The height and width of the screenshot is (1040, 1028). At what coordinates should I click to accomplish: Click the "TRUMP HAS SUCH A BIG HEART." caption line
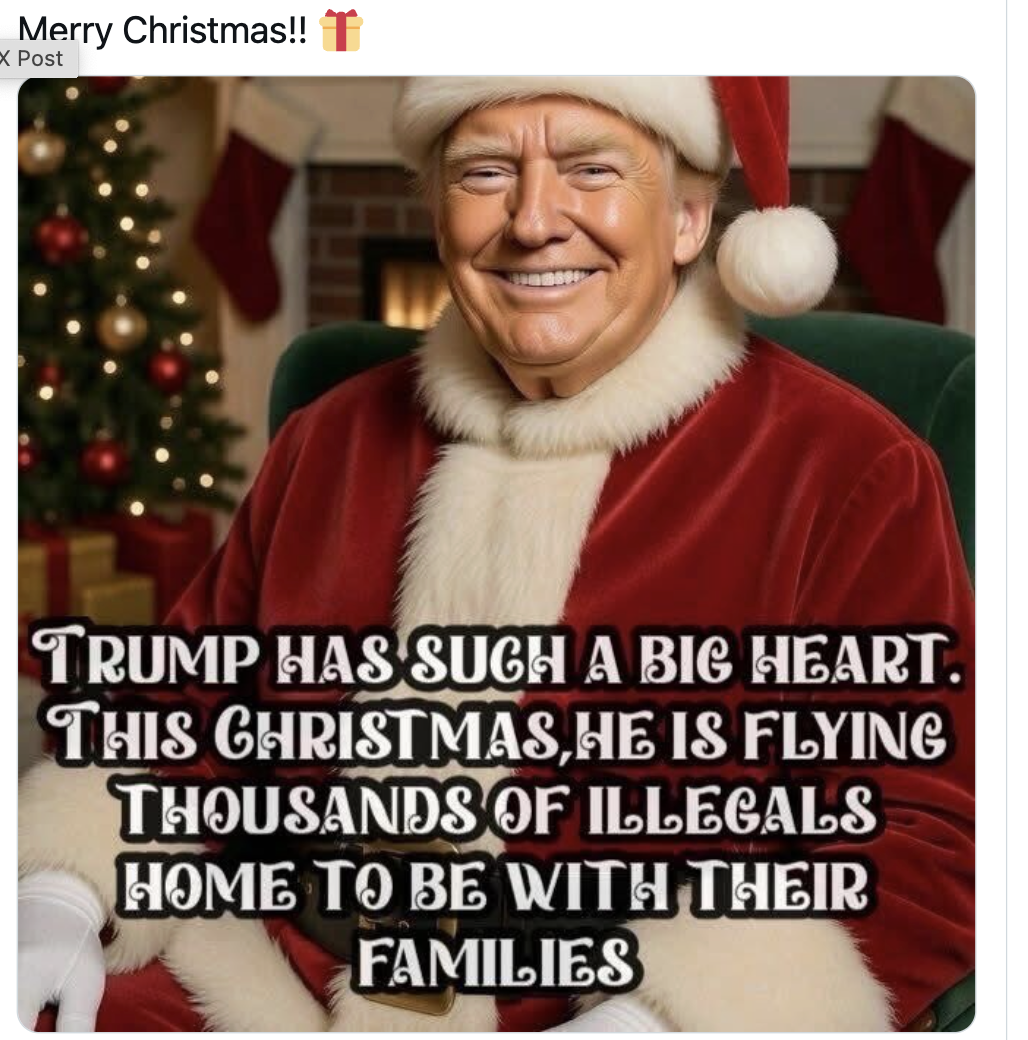(x=497, y=658)
